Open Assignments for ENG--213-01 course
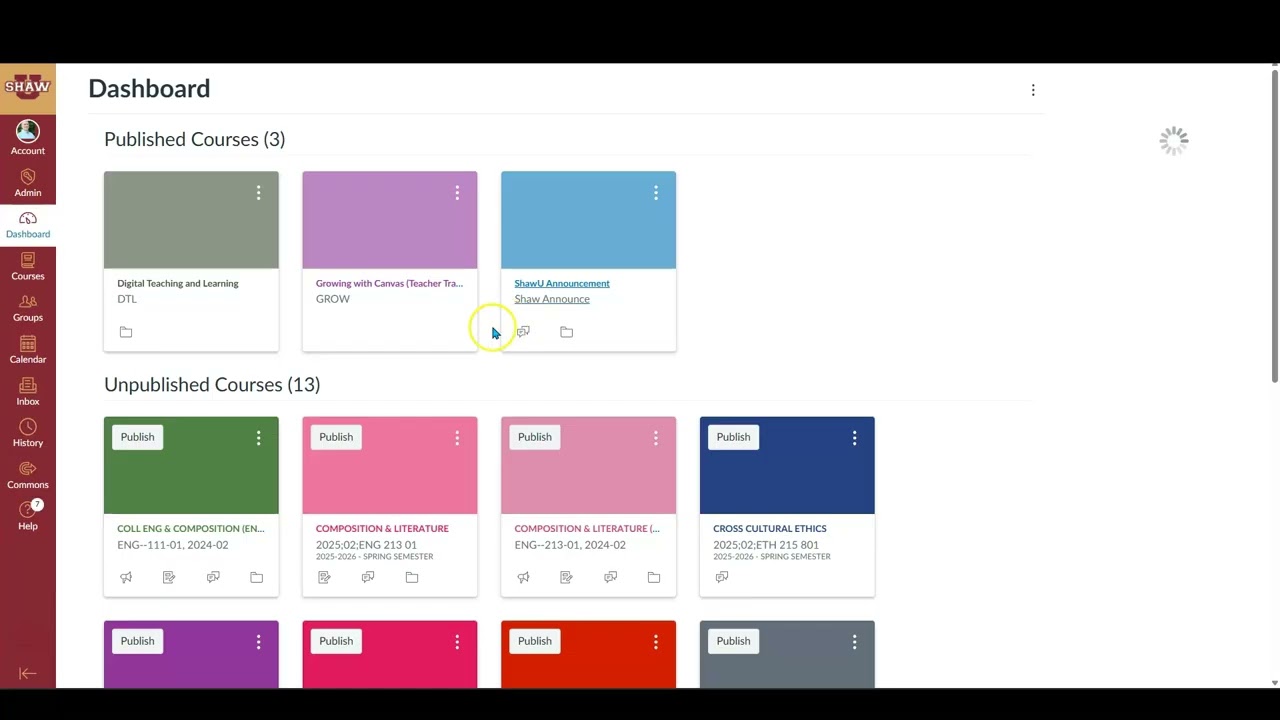 tap(567, 577)
